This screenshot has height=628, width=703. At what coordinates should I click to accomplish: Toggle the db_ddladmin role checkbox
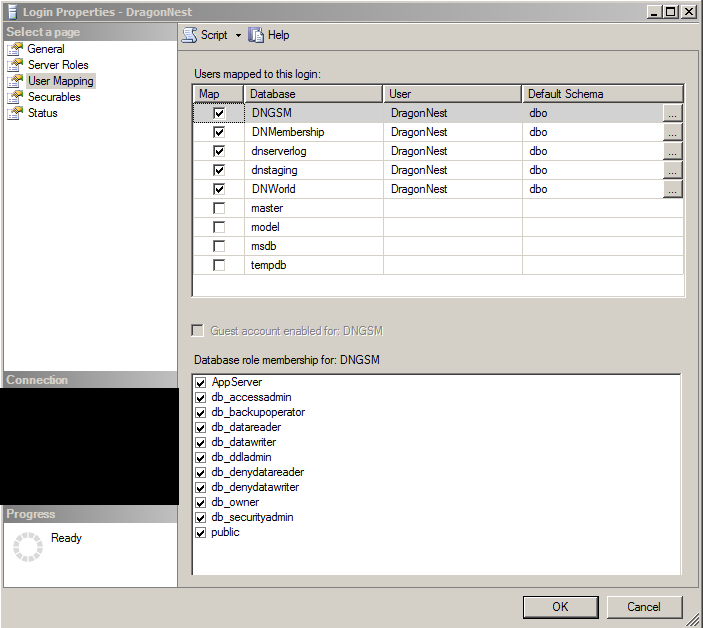[200, 458]
